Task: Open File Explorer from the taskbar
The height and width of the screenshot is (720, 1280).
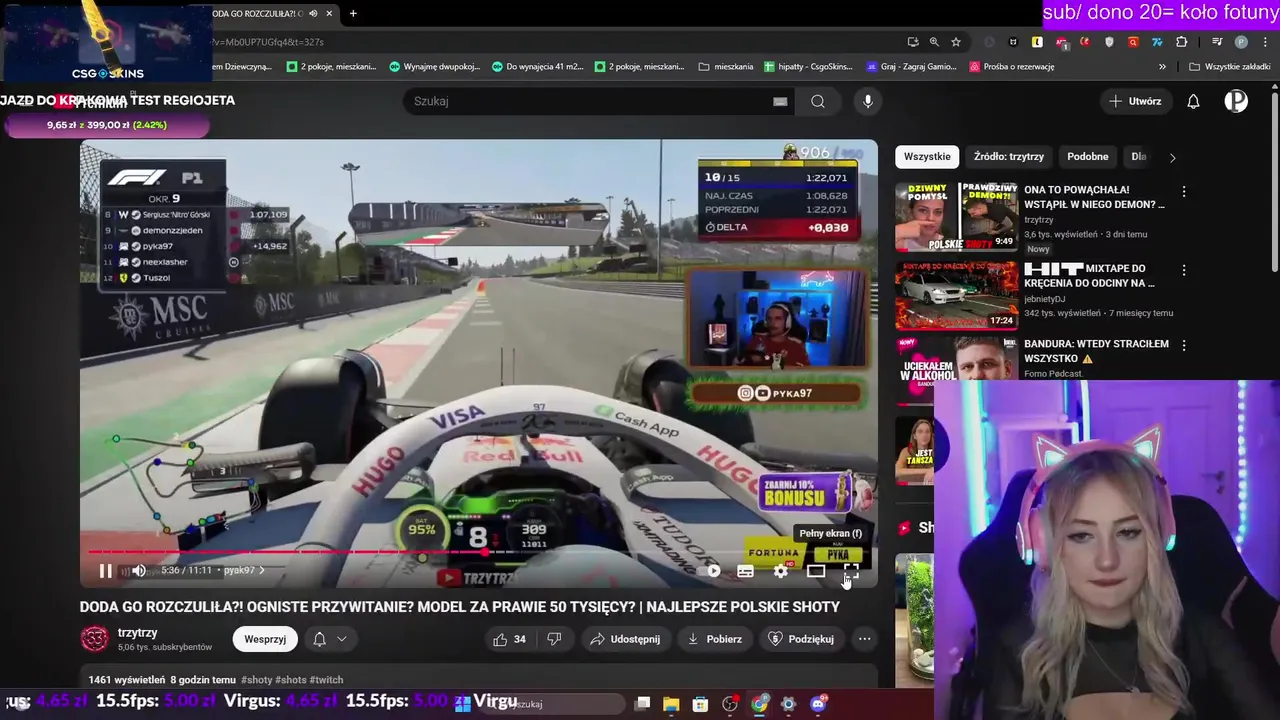Action: coord(671,704)
